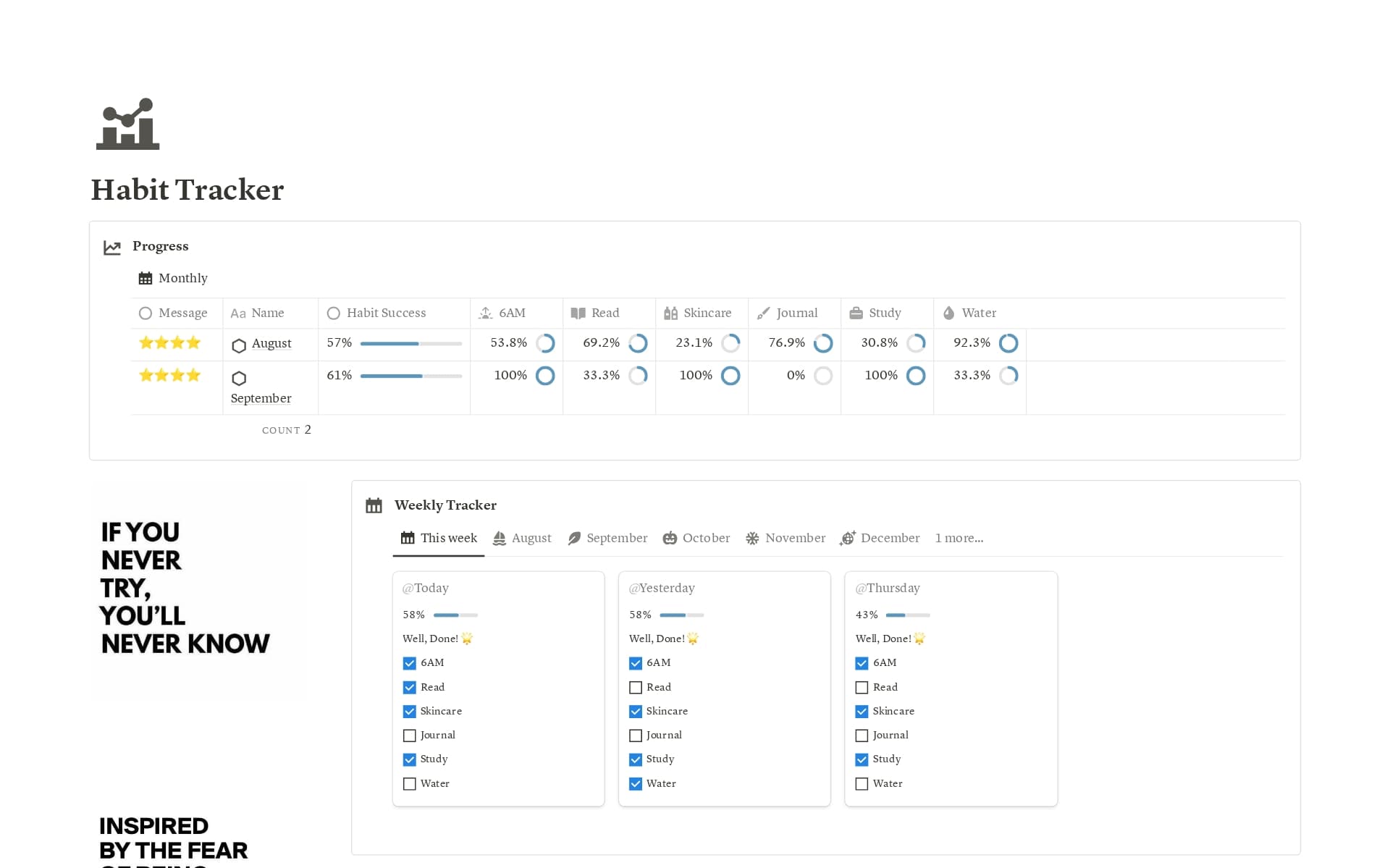Click the Skincare column bottles icon

(670, 313)
